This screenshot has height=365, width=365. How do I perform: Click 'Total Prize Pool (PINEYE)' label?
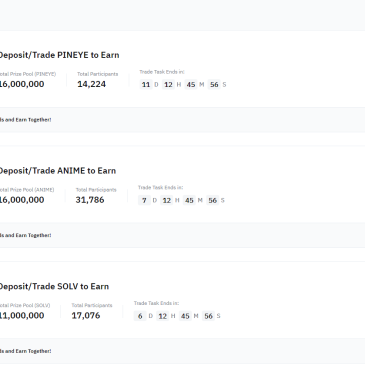pos(27,74)
